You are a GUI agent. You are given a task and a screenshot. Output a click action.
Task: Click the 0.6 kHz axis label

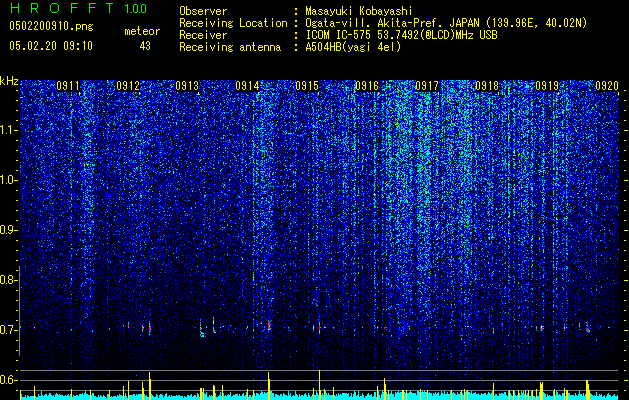click(x=8, y=380)
